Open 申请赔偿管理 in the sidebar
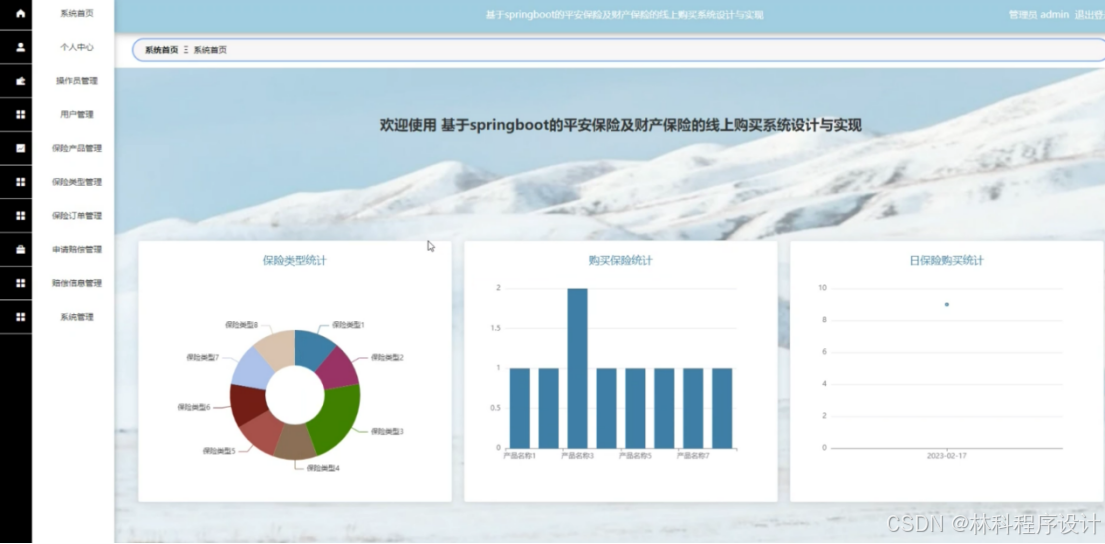1105x544 pixels. [x=76, y=249]
